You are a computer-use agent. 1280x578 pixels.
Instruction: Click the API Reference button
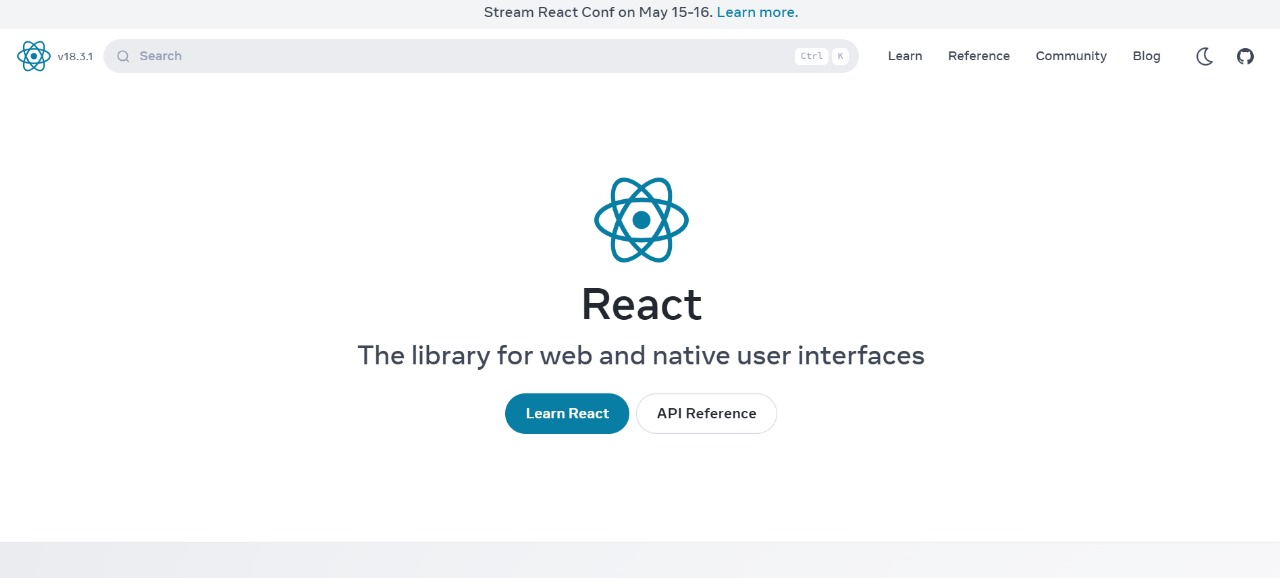(x=706, y=413)
